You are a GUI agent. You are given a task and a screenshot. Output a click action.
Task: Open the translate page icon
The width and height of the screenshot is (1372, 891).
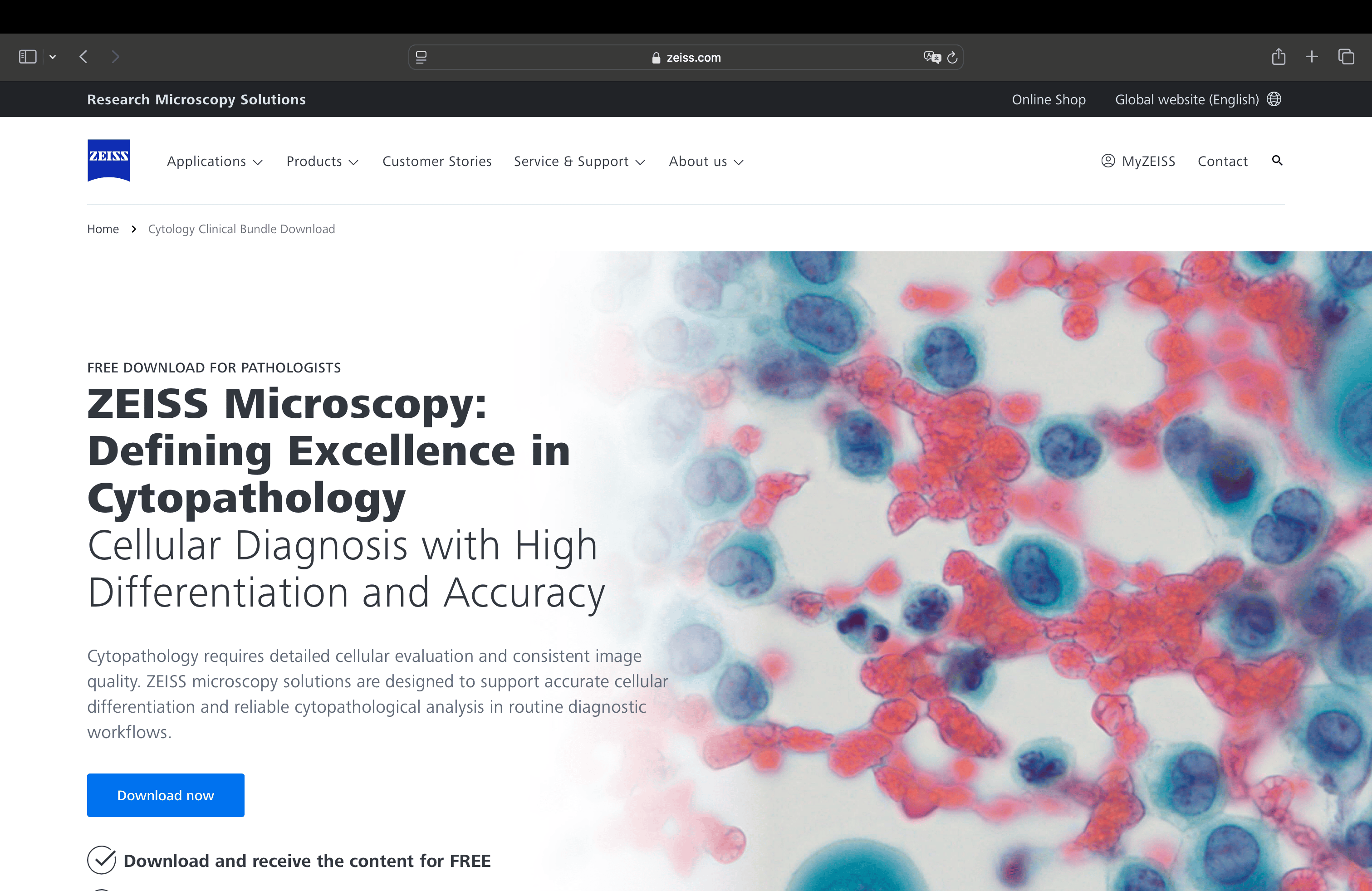point(932,57)
